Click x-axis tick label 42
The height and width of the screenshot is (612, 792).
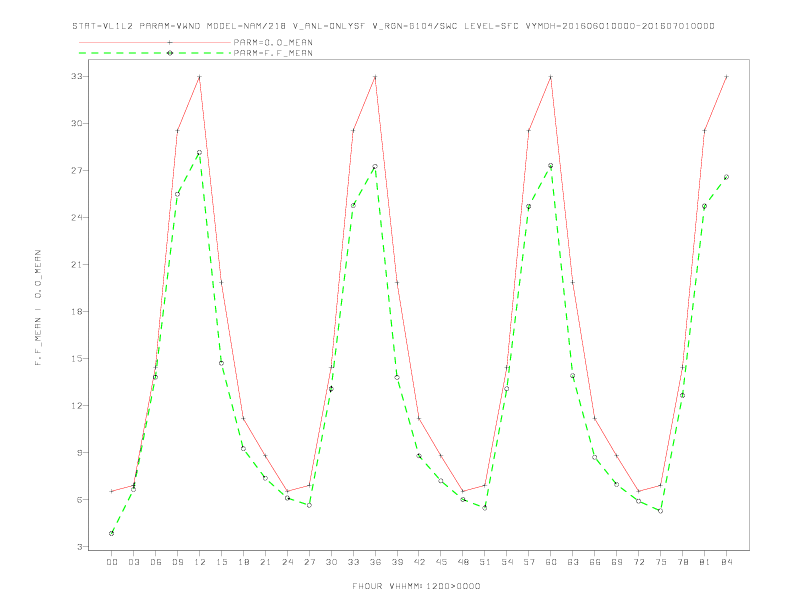(419, 562)
